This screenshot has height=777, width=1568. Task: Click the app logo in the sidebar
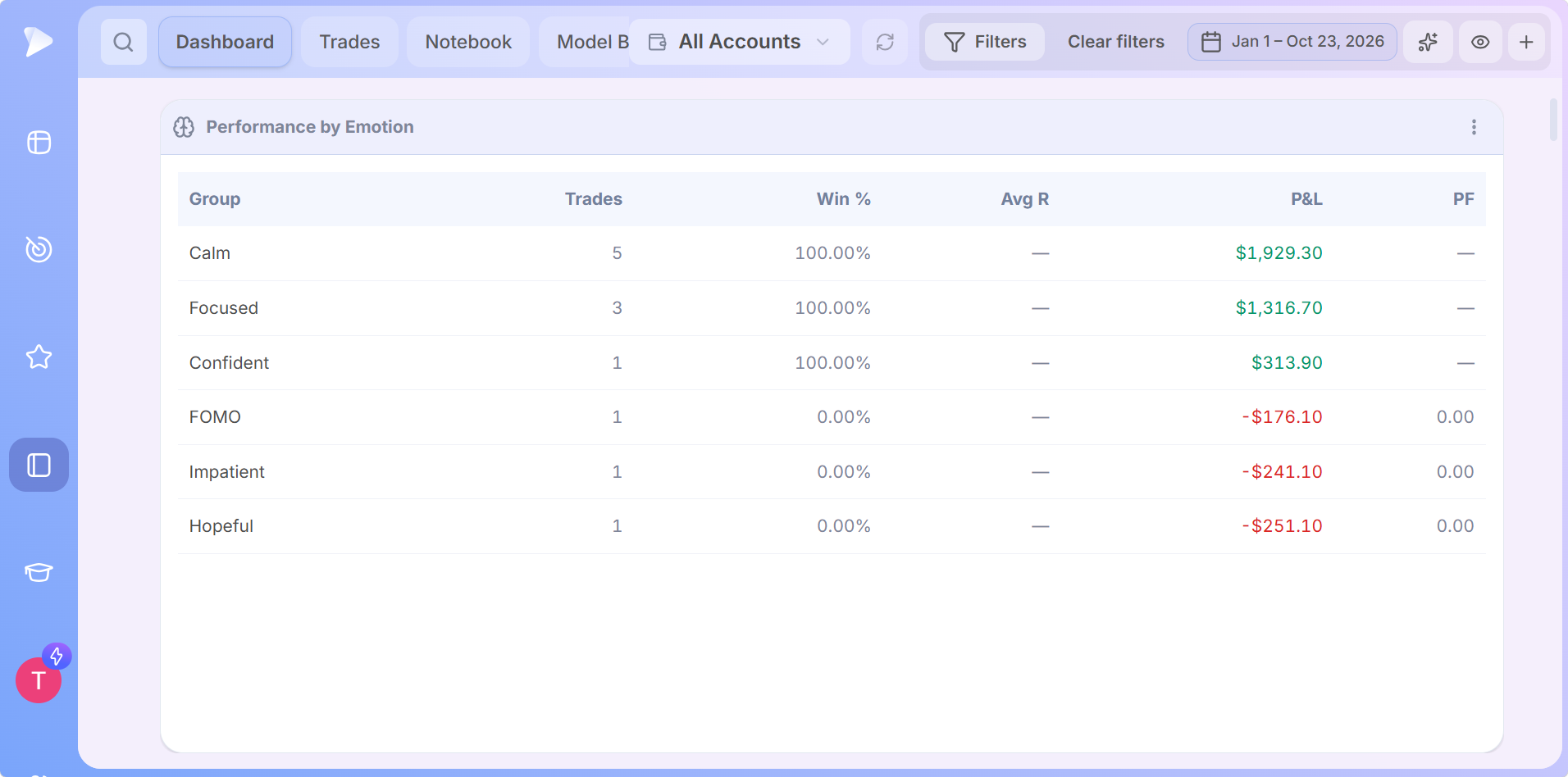pyautogui.click(x=38, y=41)
